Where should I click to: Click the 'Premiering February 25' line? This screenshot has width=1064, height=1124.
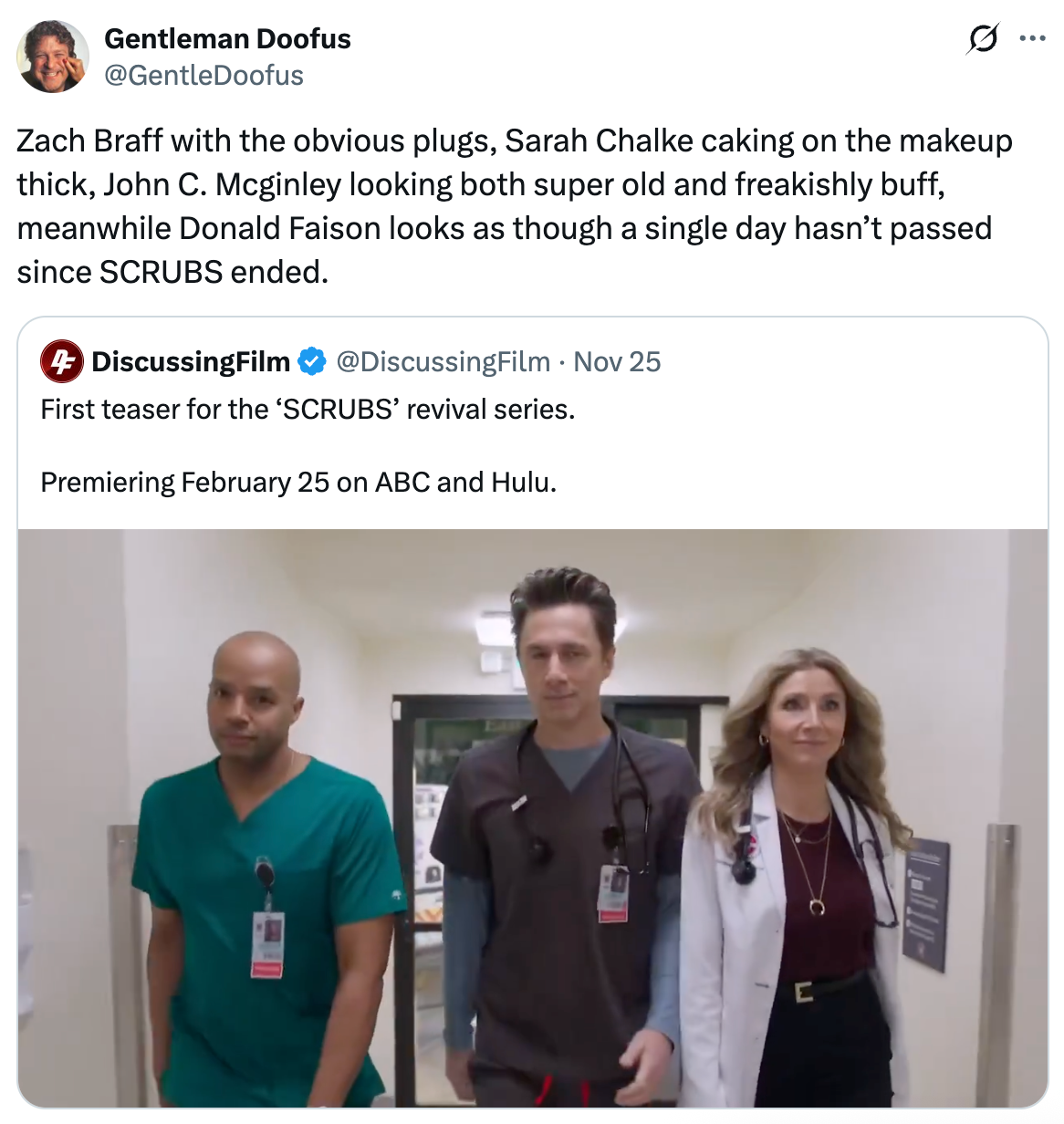[x=298, y=482]
